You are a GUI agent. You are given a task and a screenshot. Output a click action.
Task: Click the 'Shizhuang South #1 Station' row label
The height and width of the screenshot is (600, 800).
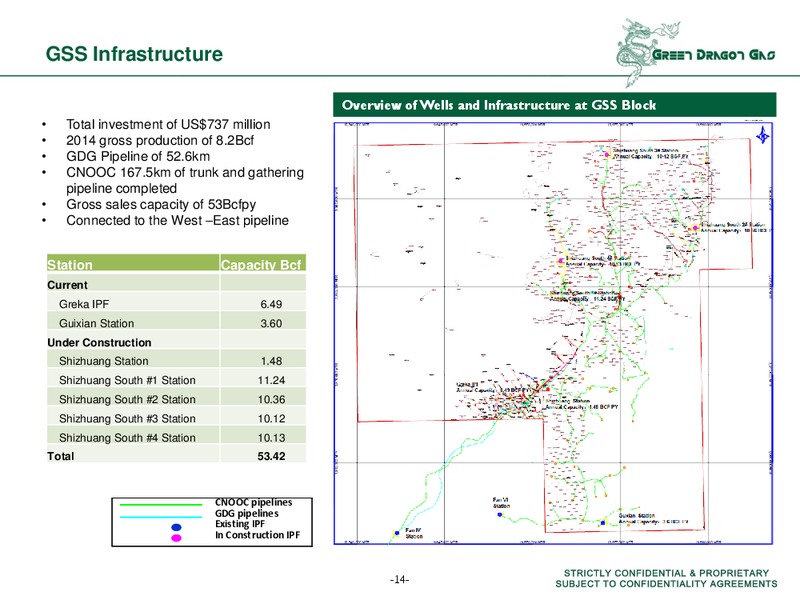pos(127,380)
